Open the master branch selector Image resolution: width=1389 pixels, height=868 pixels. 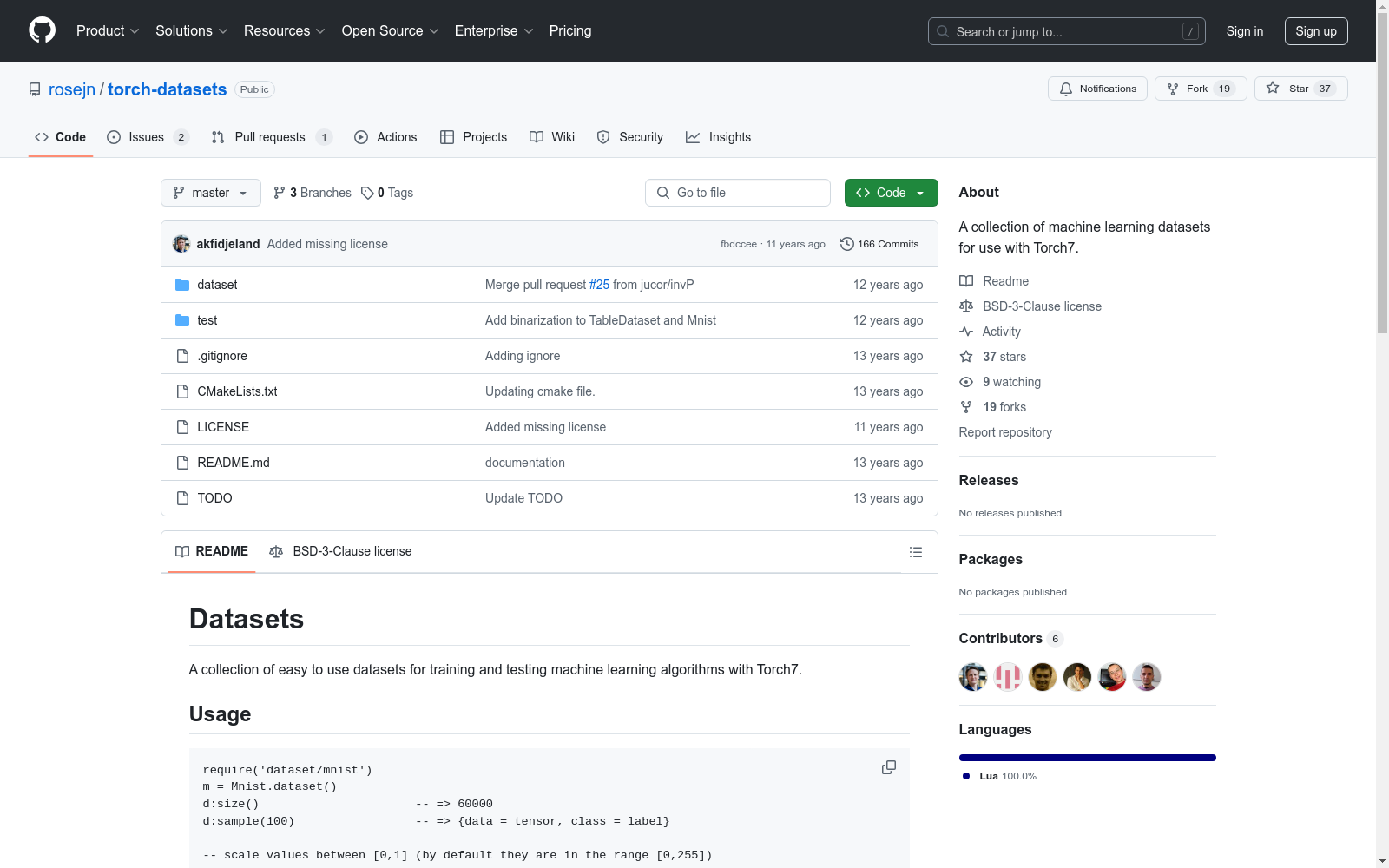(211, 193)
